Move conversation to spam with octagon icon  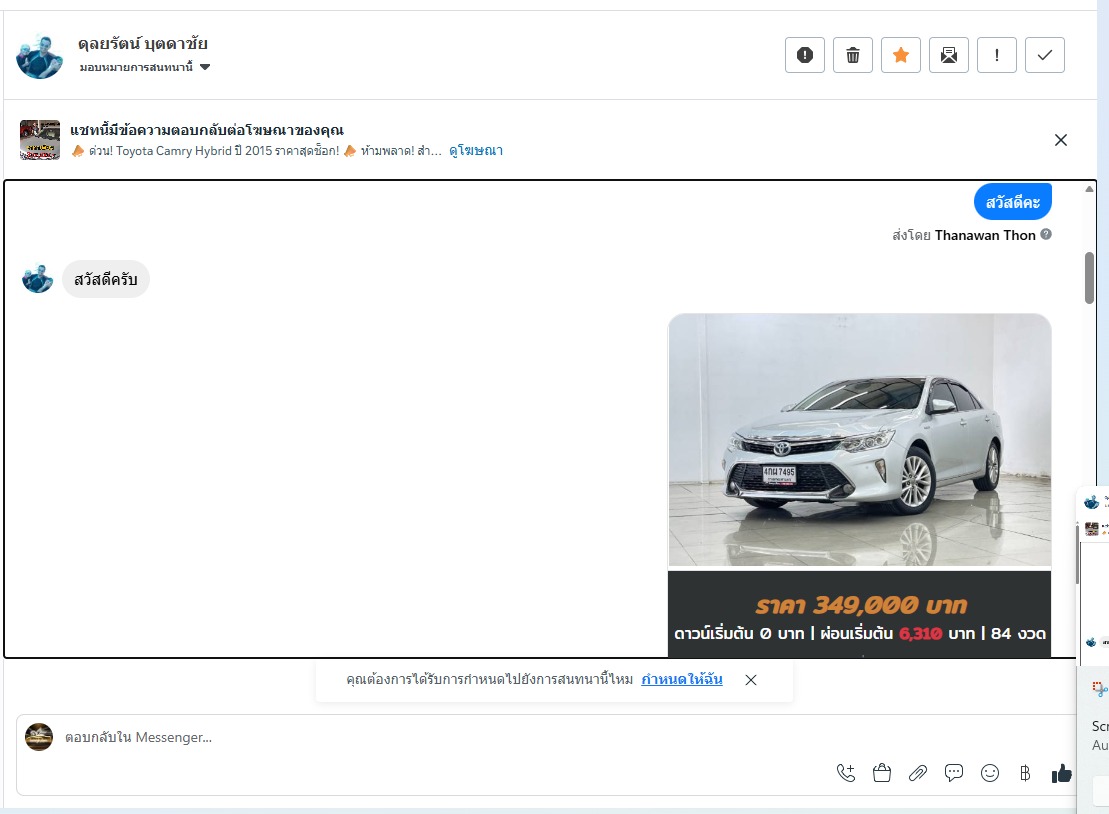pos(804,55)
